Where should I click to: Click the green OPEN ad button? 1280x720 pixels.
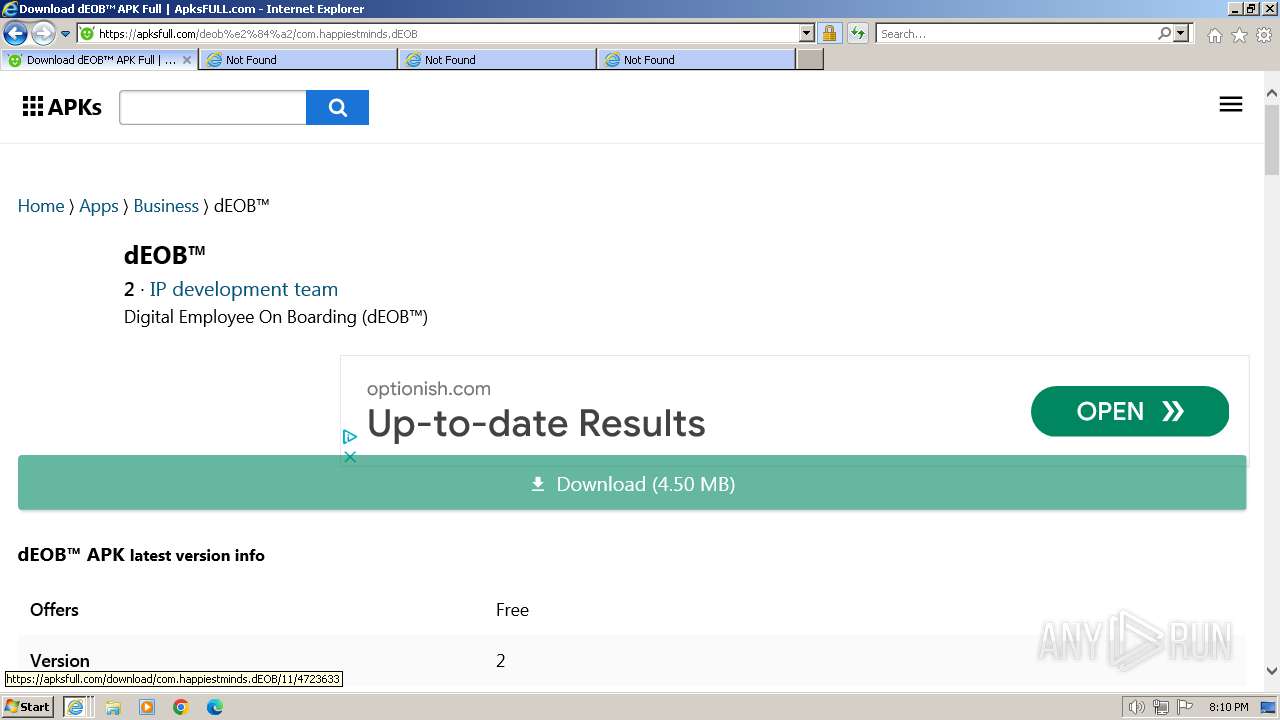1130,411
